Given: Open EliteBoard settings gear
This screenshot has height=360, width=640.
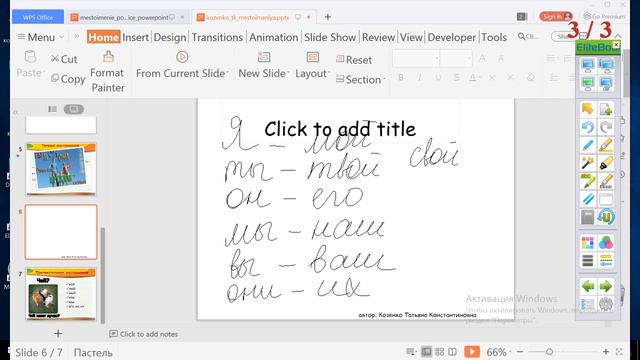Looking at the screenshot, I should click(x=606, y=304).
